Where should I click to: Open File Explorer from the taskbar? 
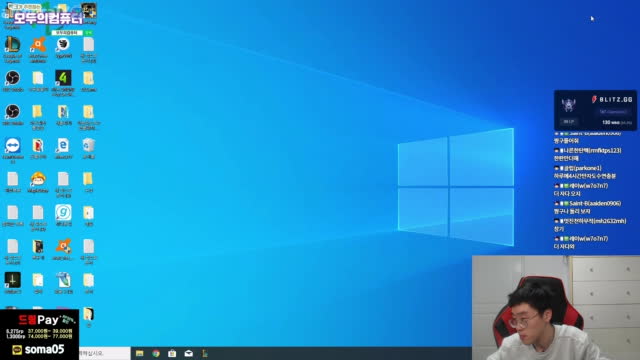click(x=140, y=353)
